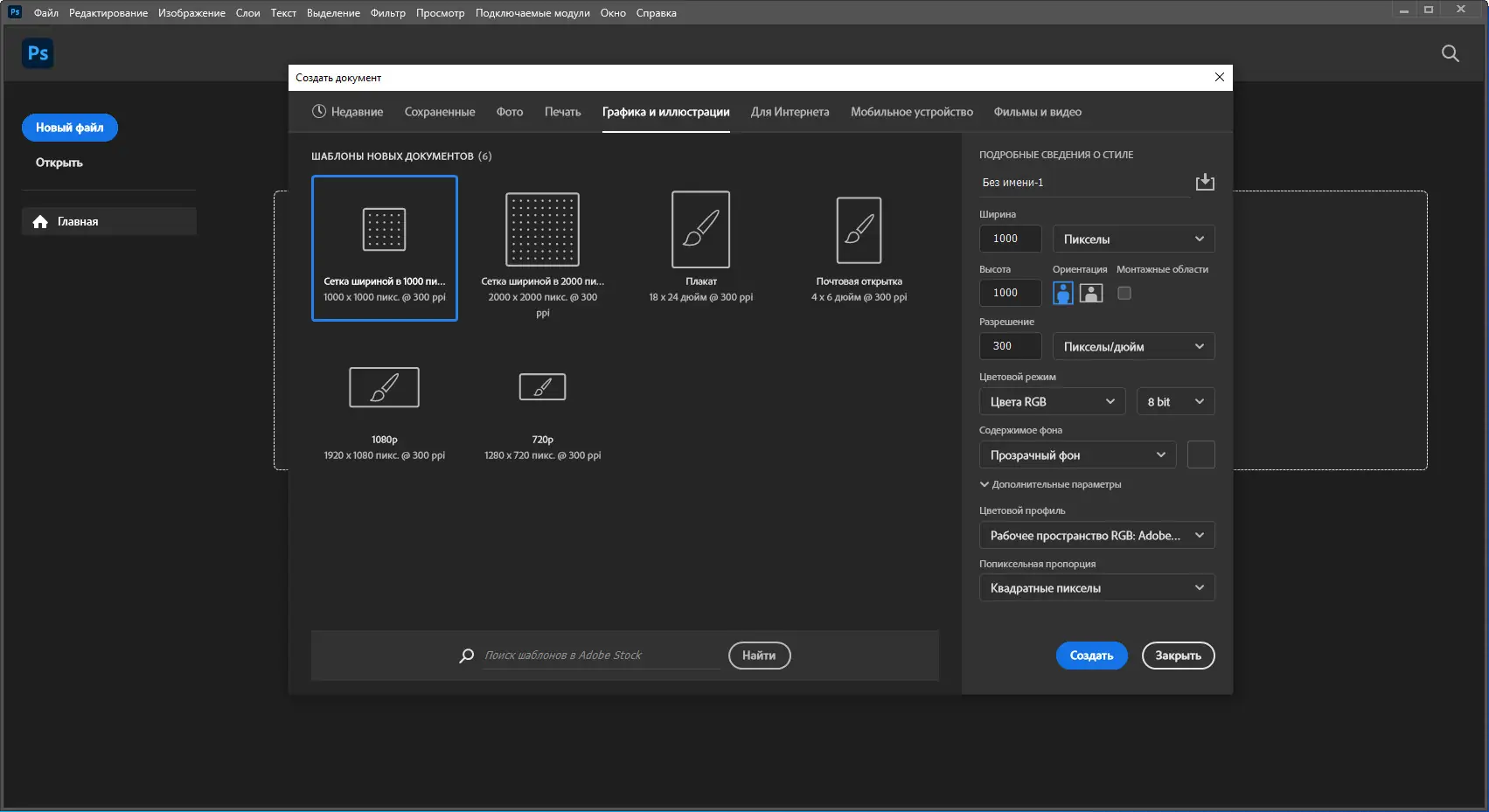Click the save preset icon next to Без имени-1
Viewport: 1489px width, 812px height.
click(1205, 182)
